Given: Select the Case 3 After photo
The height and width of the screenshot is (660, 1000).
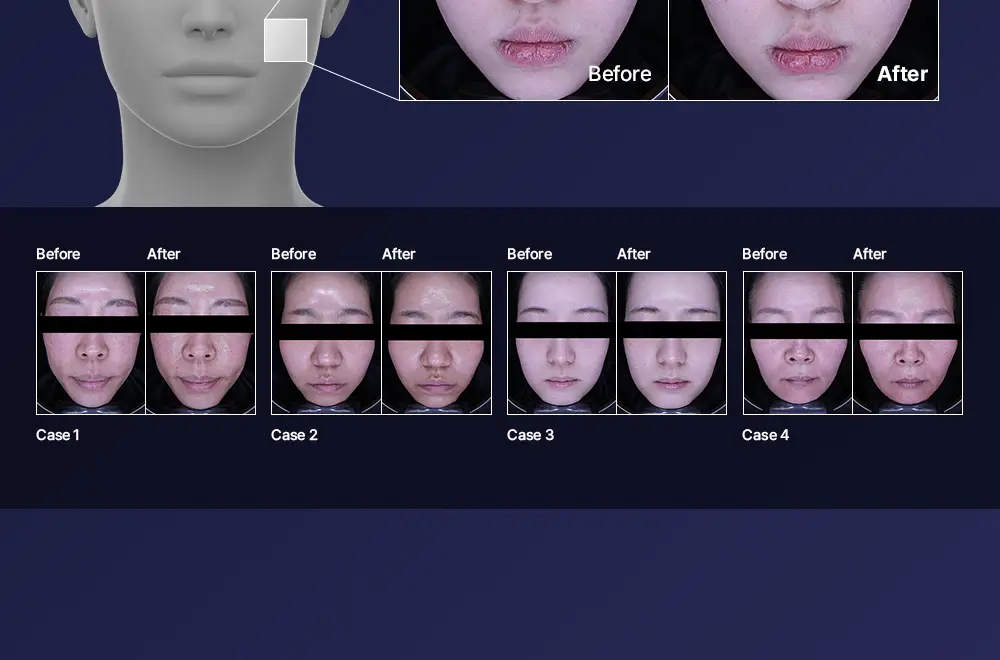Looking at the screenshot, I should 672,343.
